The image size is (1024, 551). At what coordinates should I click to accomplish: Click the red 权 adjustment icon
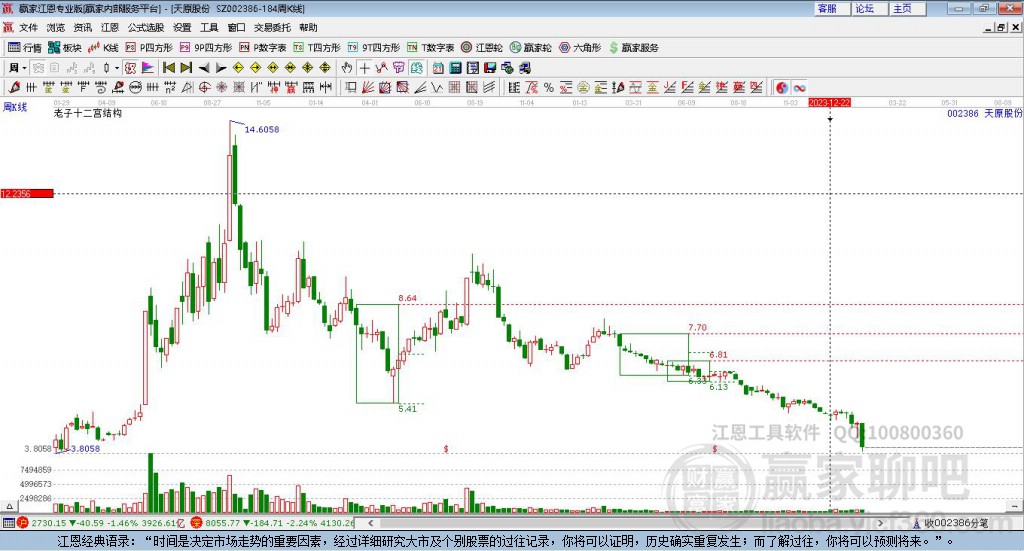(x=131, y=68)
